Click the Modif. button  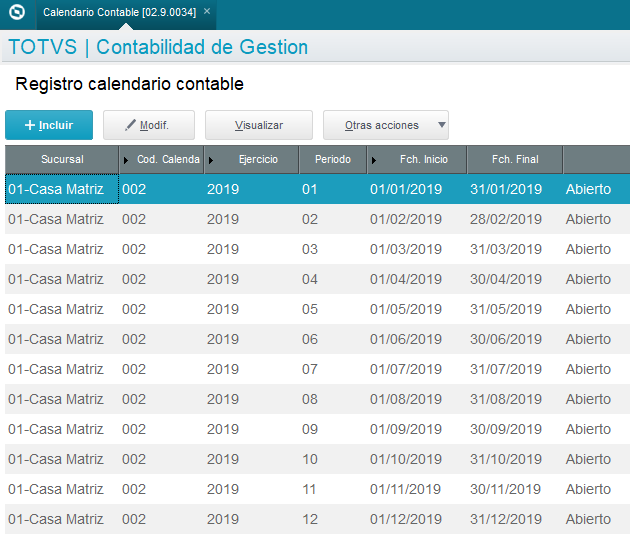pos(149,125)
